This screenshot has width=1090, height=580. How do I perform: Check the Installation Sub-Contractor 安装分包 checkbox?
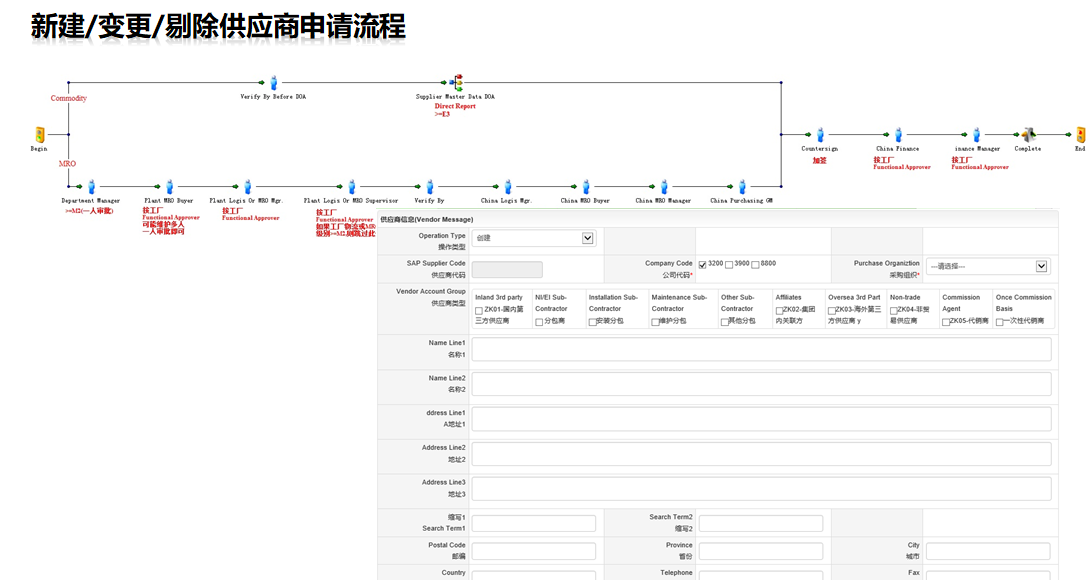tap(593, 322)
